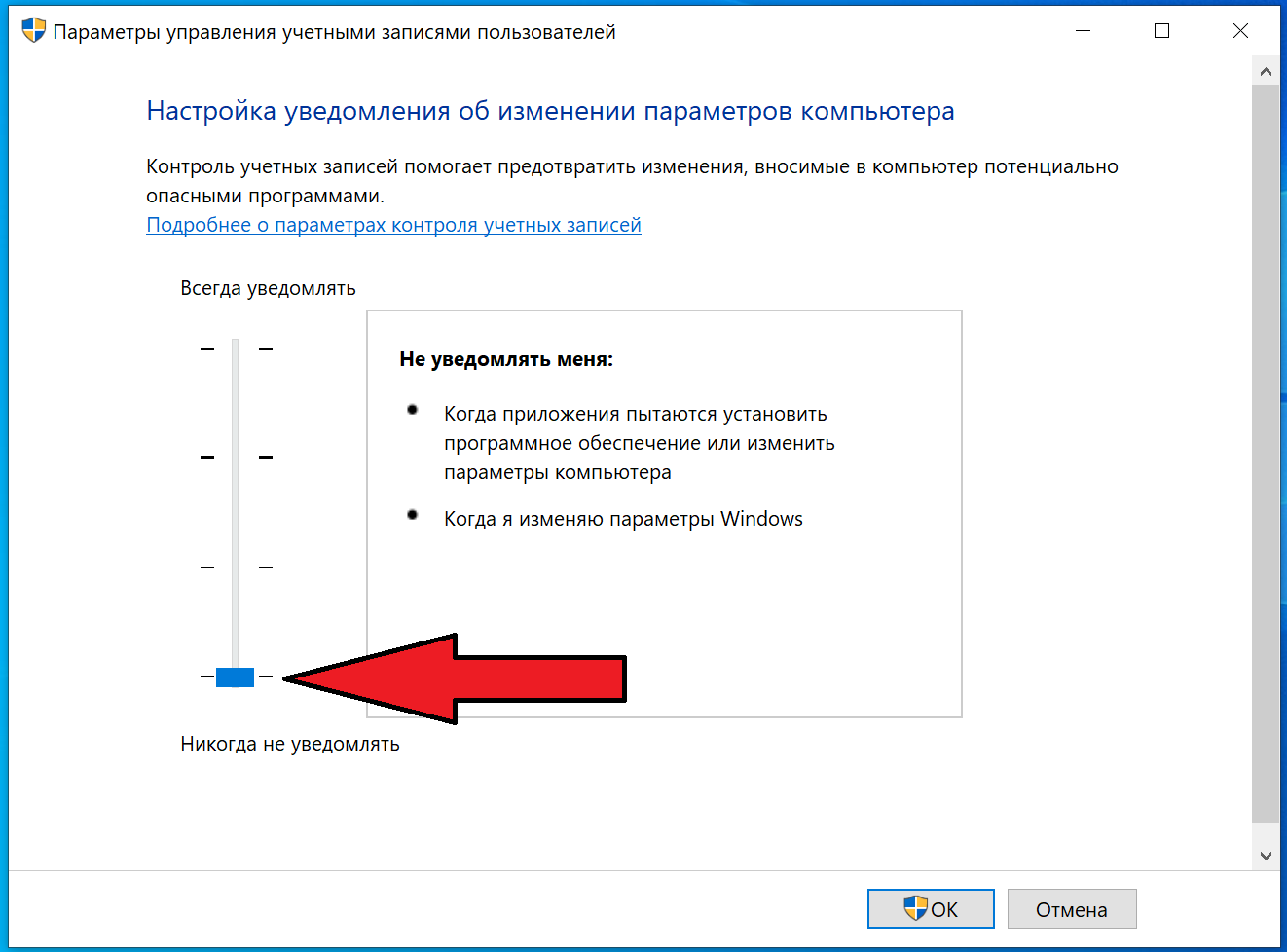Image resolution: width=1287 pixels, height=952 pixels.
Task: Click the 'Никогда не уведомлять' label below the slider
Action: 290,744
